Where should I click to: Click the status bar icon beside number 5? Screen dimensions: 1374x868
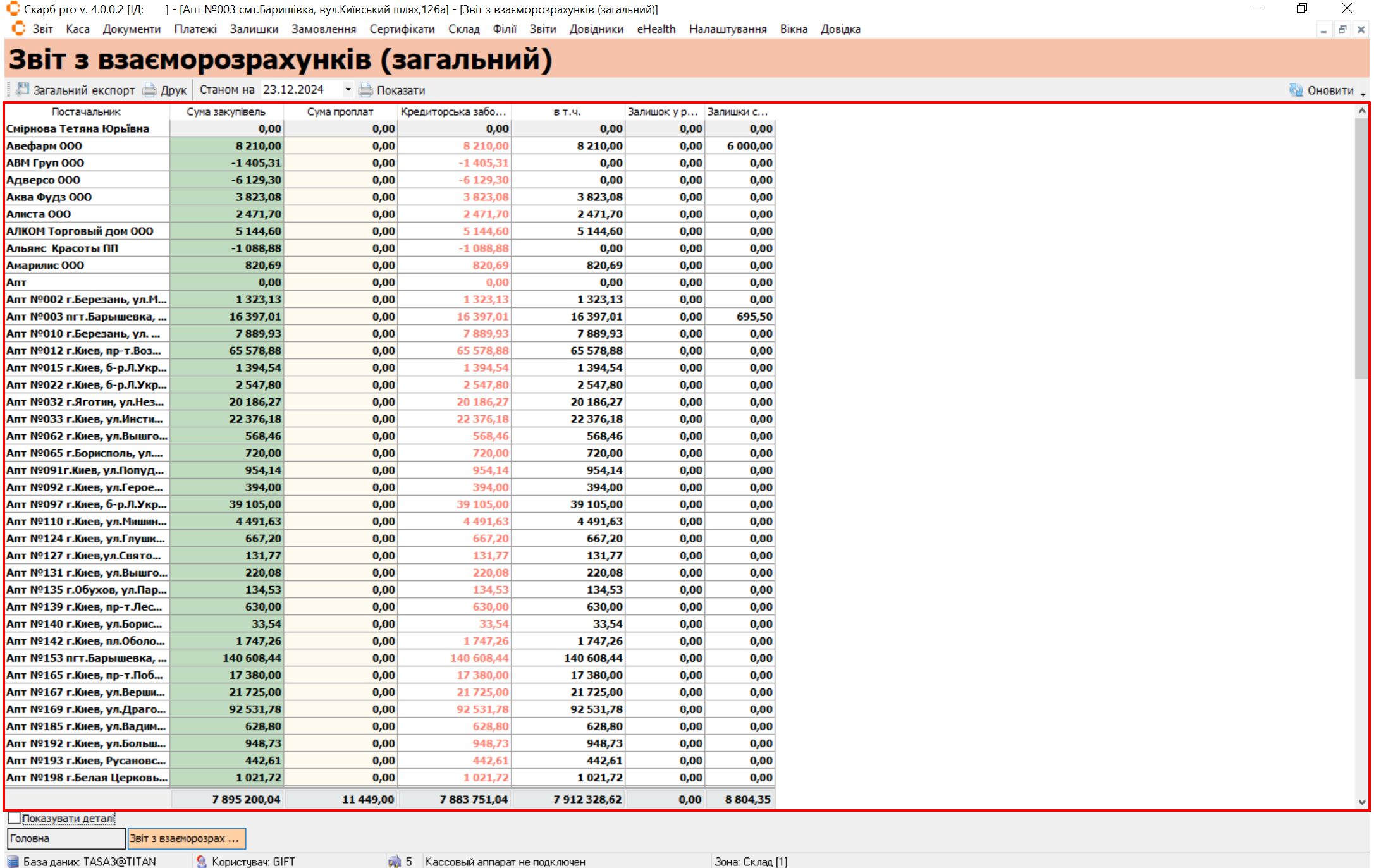click(x=395, y=861)
